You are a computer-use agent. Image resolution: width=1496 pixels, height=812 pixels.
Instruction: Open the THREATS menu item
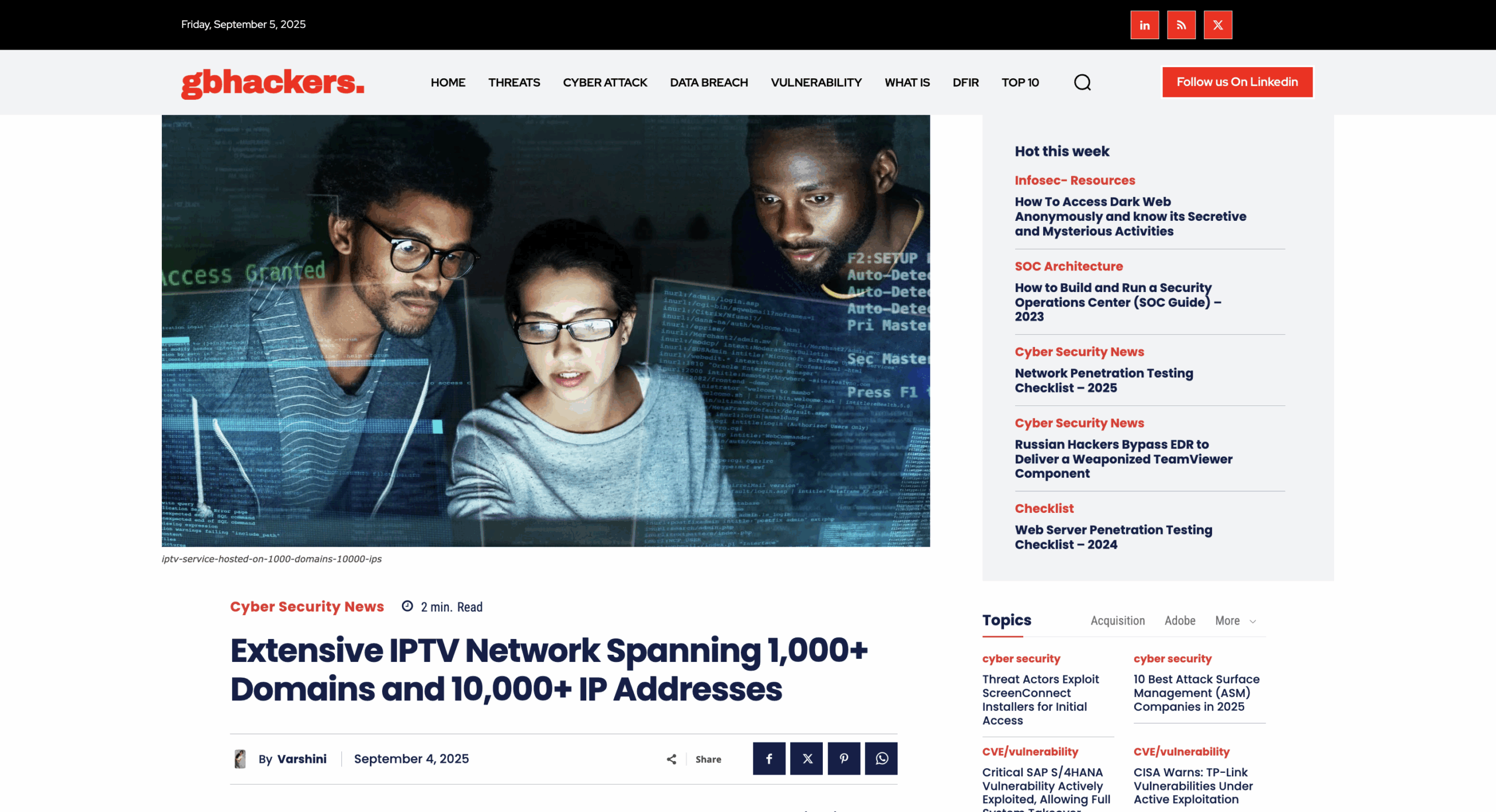514,82
